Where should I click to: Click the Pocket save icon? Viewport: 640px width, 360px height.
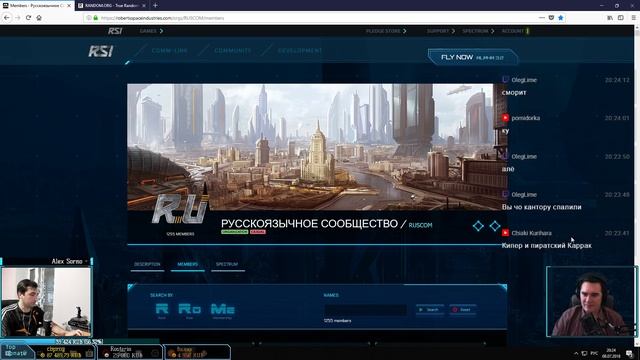click(x=551, y=18)
